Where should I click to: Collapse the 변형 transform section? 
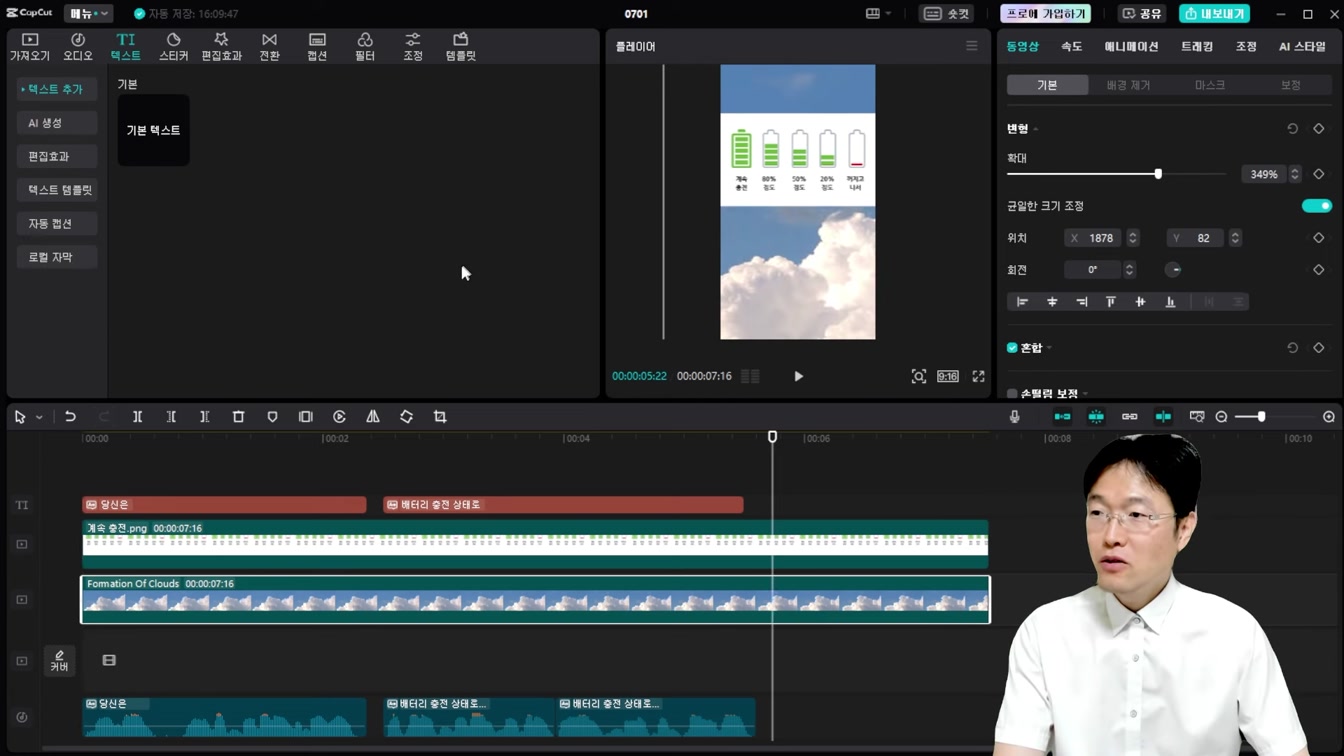pyautogui.click(x=1036, y=129)
